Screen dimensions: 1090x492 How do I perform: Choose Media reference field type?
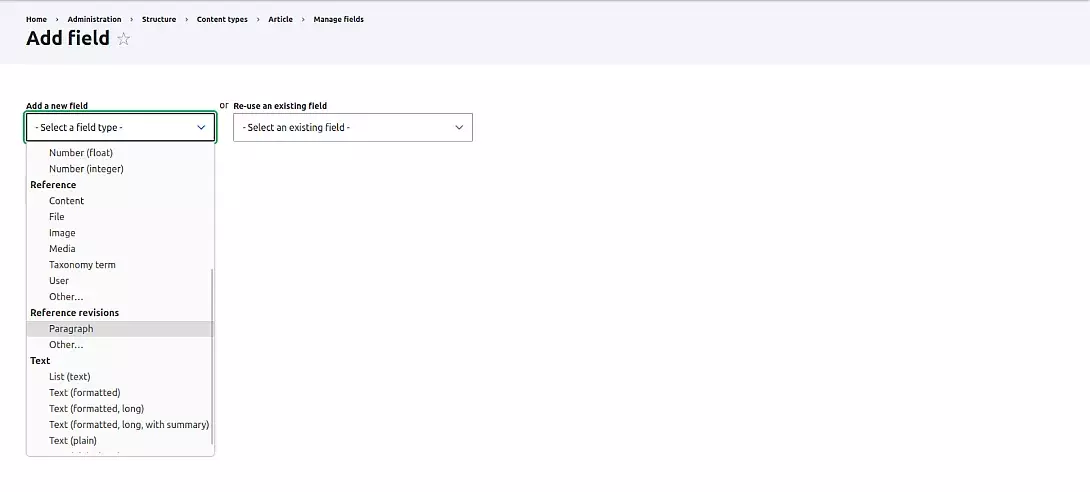click(x=62, y=249)
